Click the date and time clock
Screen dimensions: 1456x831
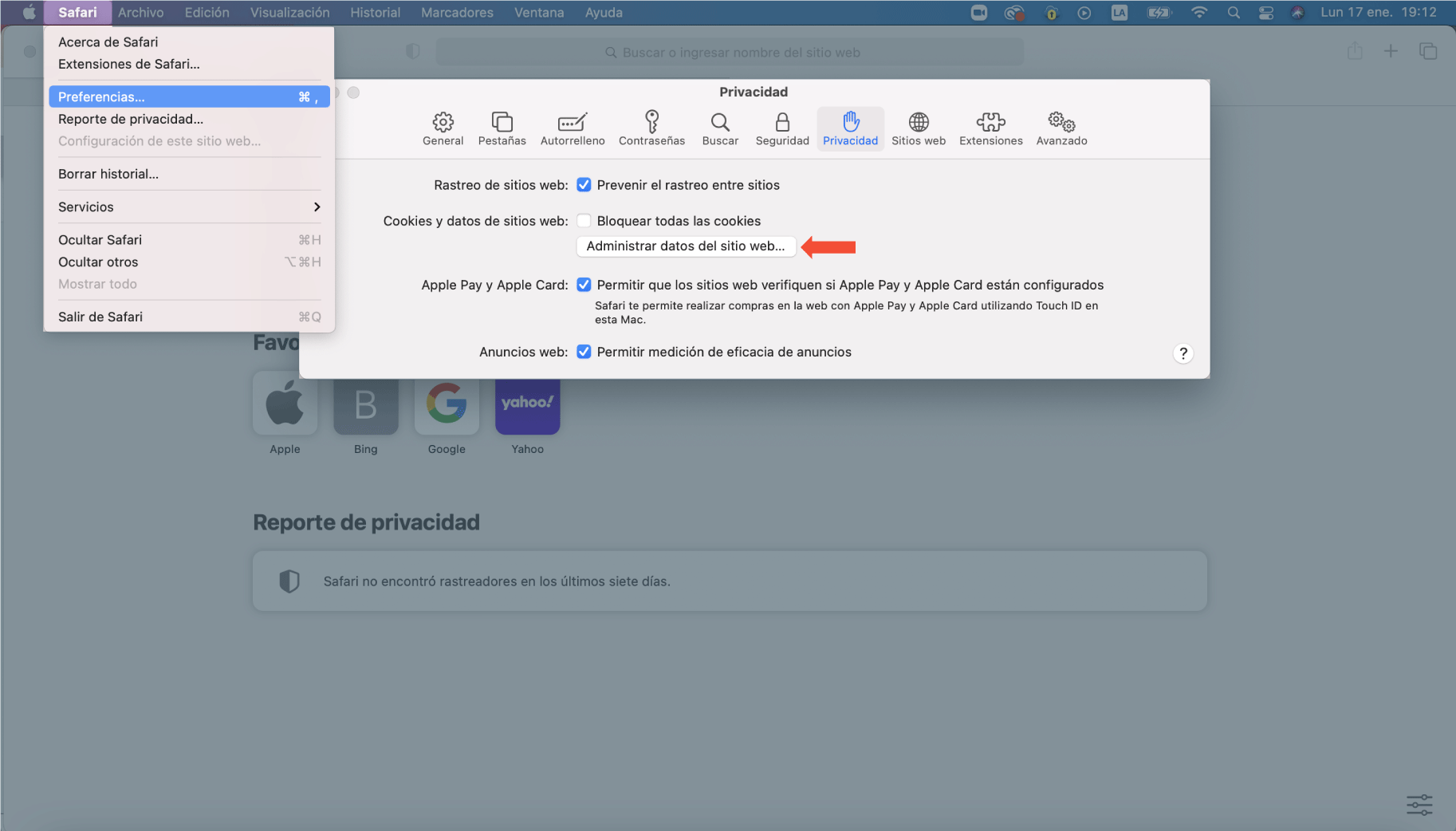tap(1378, 13)
